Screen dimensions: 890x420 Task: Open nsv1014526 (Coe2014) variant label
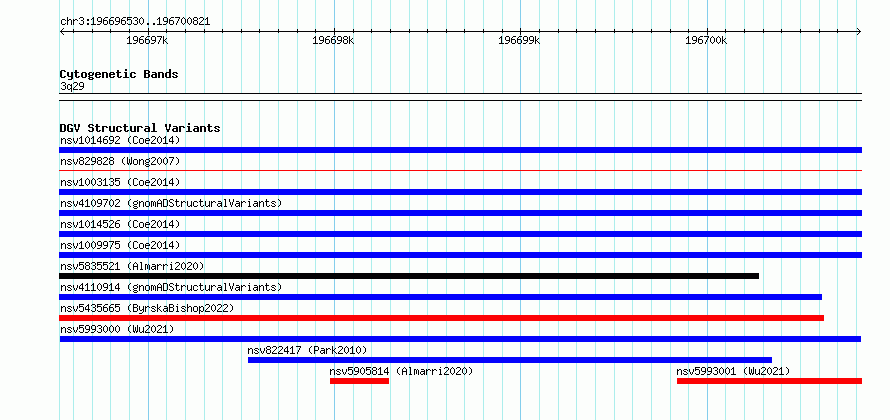[120, 224]
